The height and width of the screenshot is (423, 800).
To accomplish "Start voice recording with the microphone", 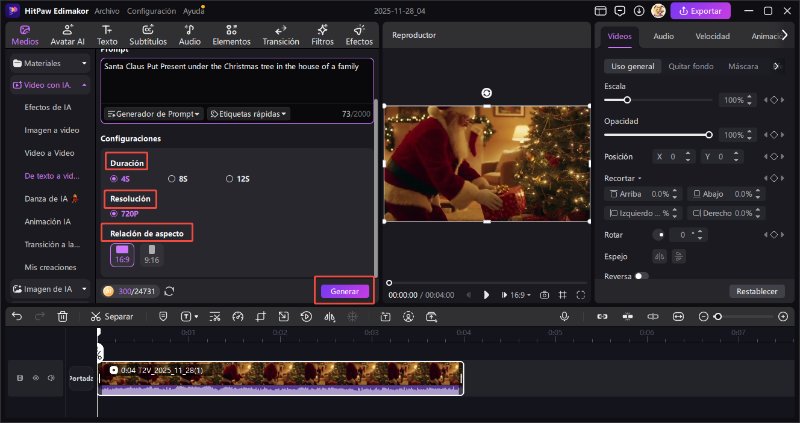I will coord(564,317).
